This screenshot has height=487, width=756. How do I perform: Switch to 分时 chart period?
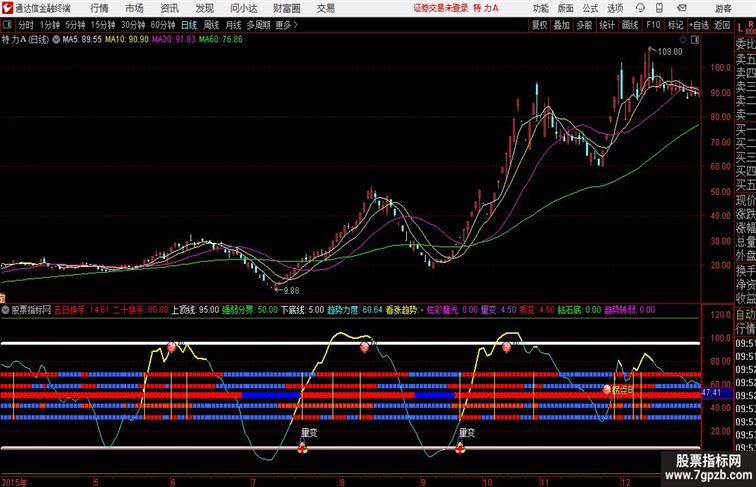(x=26, y=25)
